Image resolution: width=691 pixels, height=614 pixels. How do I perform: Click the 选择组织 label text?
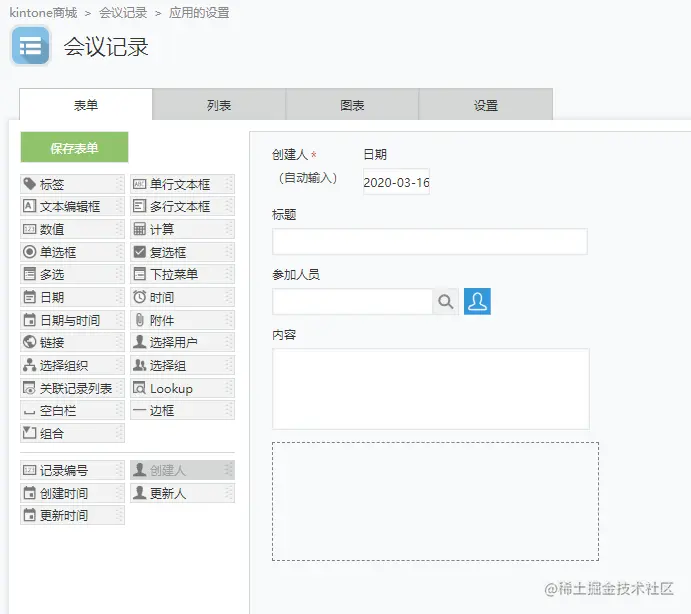(x=64, y=365)
